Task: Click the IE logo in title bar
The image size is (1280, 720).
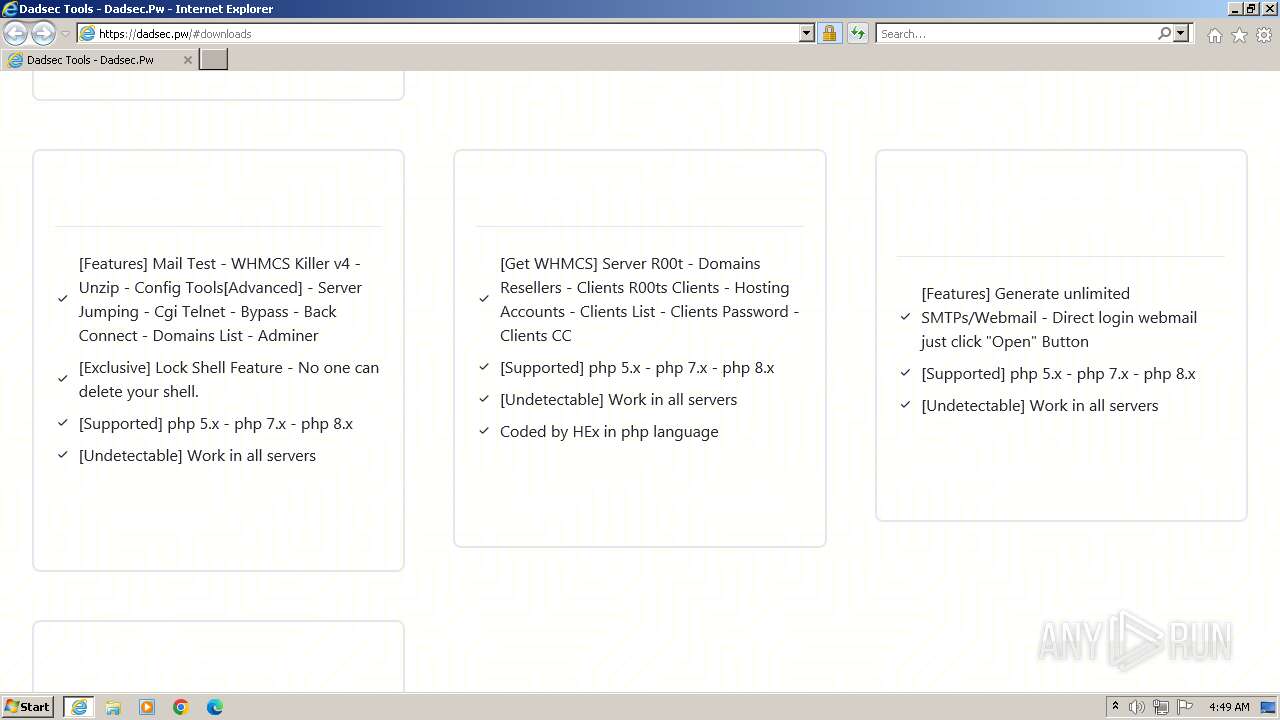Action: tap(10, 8)
